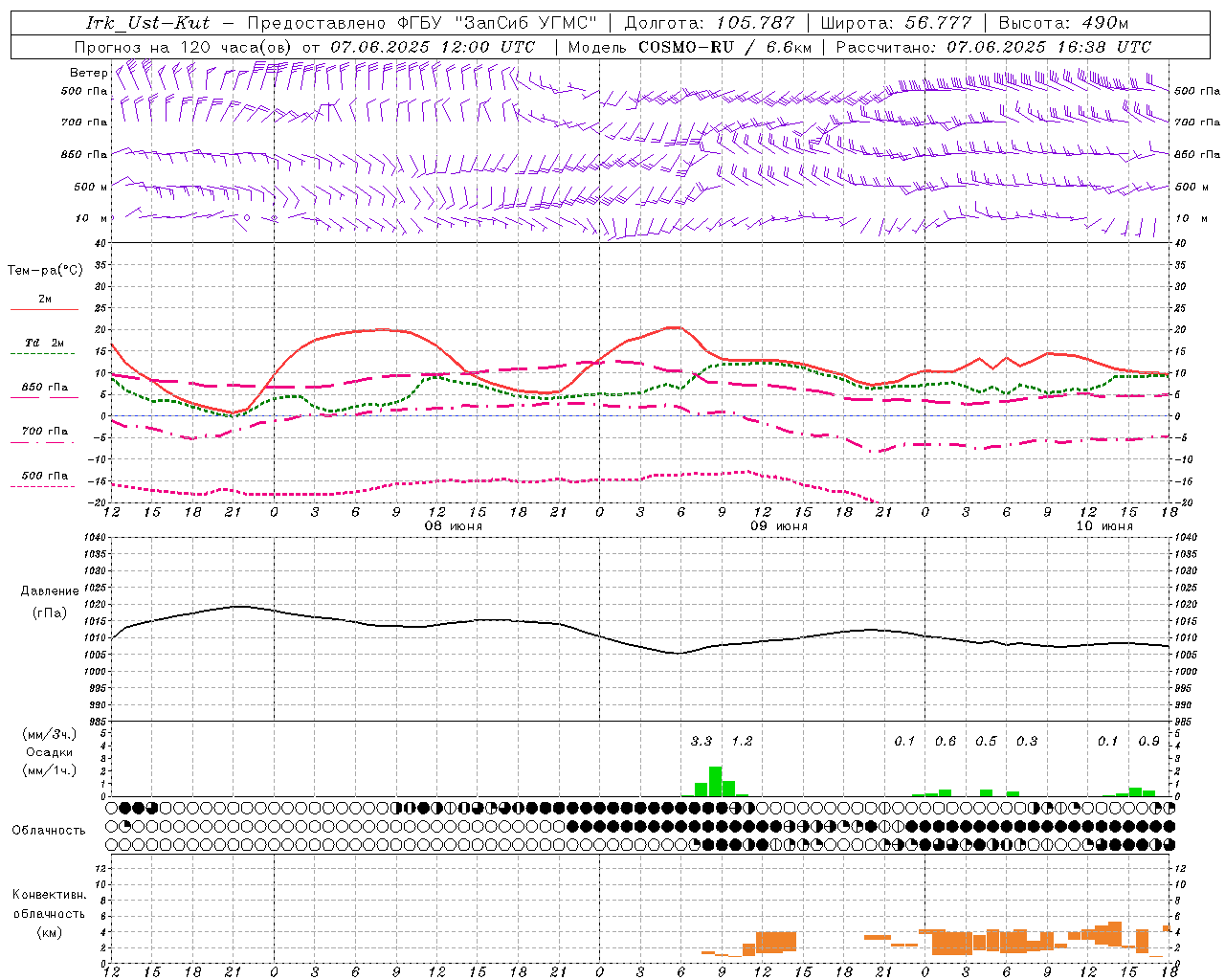Click the Давление panel label

[x=50, y=591]
